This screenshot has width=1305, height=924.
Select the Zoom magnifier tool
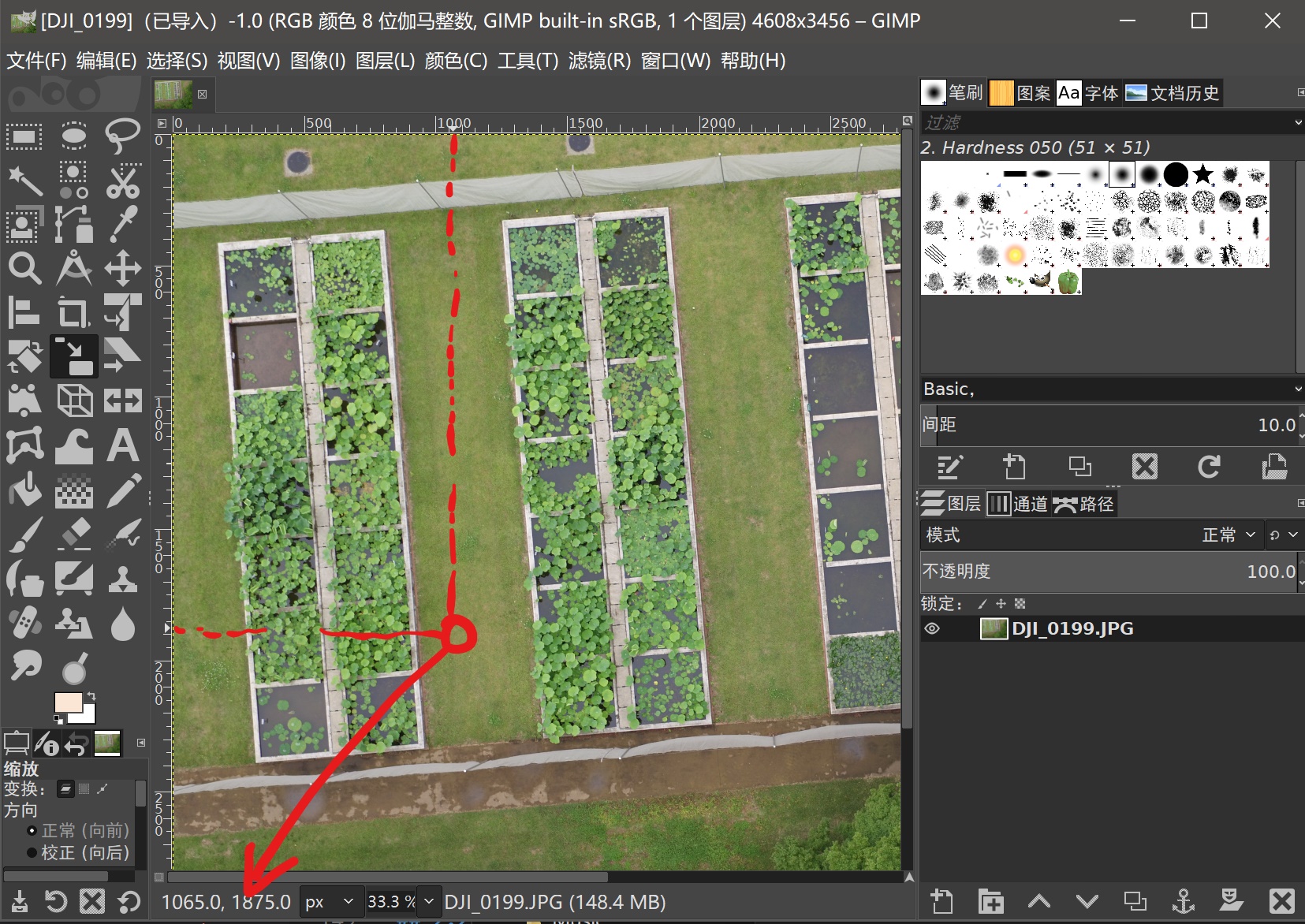[x=24, y=269]
